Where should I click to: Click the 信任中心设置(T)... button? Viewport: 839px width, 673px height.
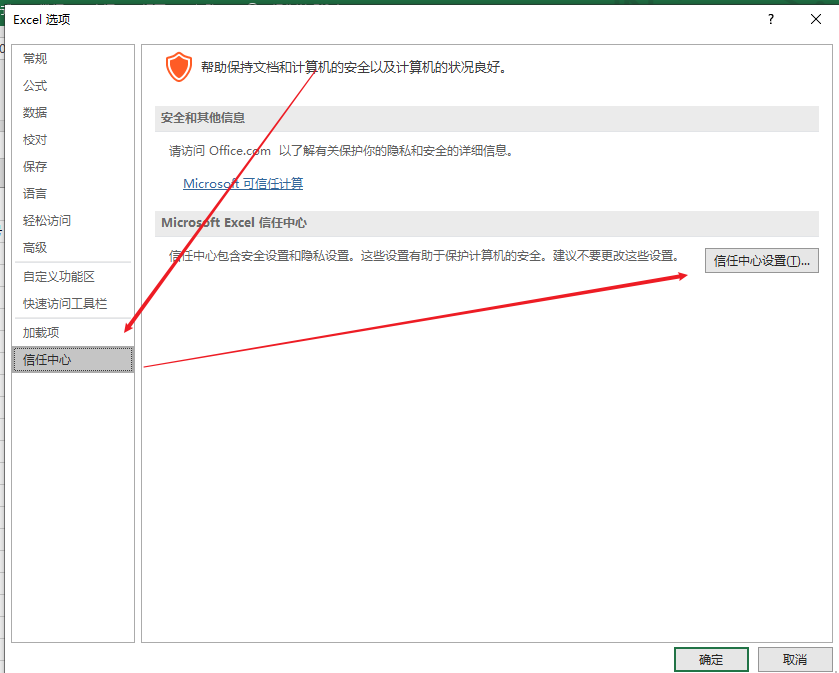[761, 261]
